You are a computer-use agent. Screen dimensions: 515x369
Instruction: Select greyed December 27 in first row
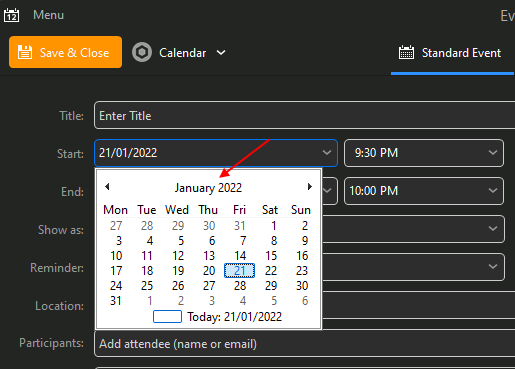[x=116, y=226]
